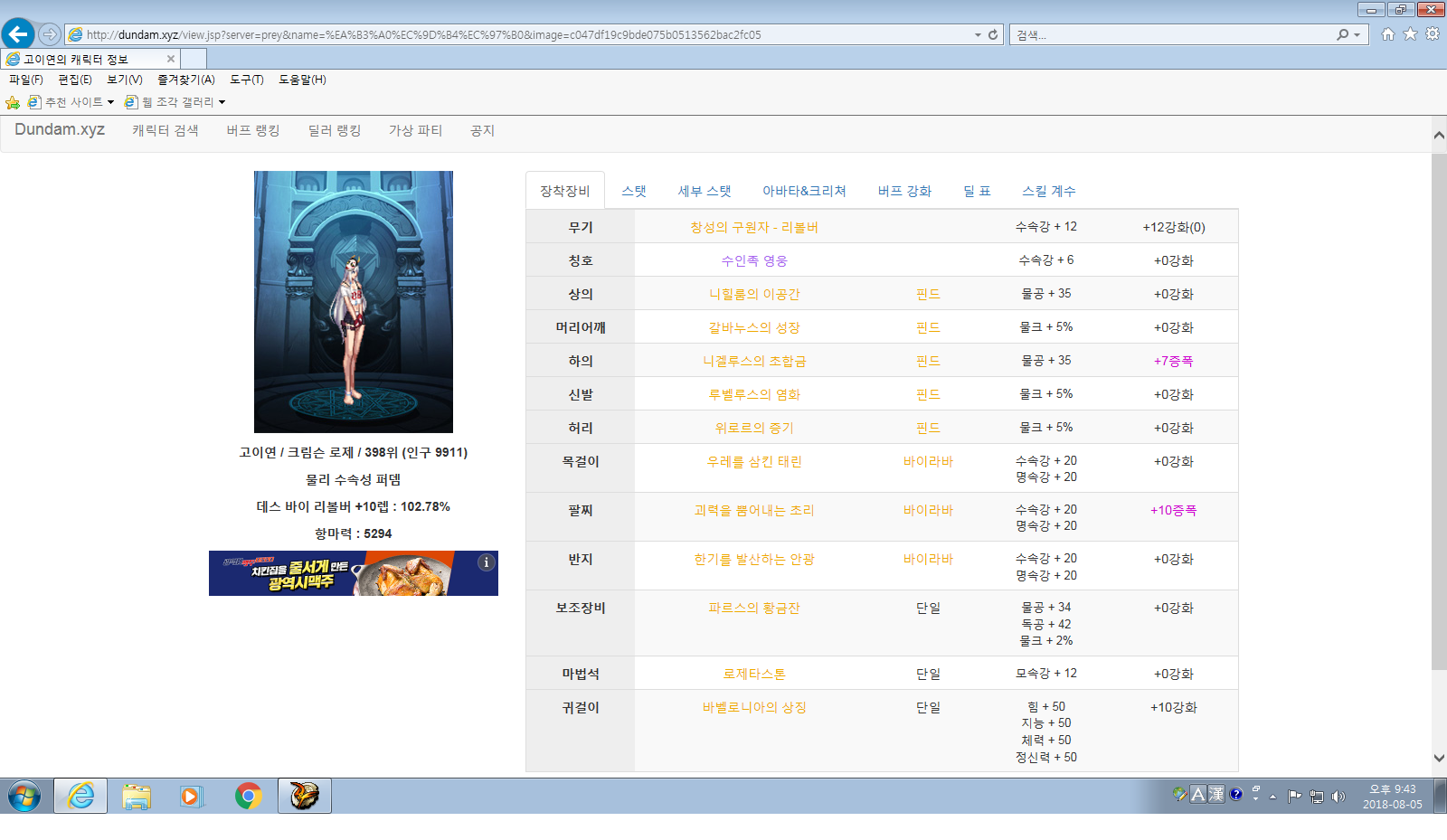Switch to the 스킬 계수 tab
This screenshot has height=840, width=1447.
tap(1049, 191)
